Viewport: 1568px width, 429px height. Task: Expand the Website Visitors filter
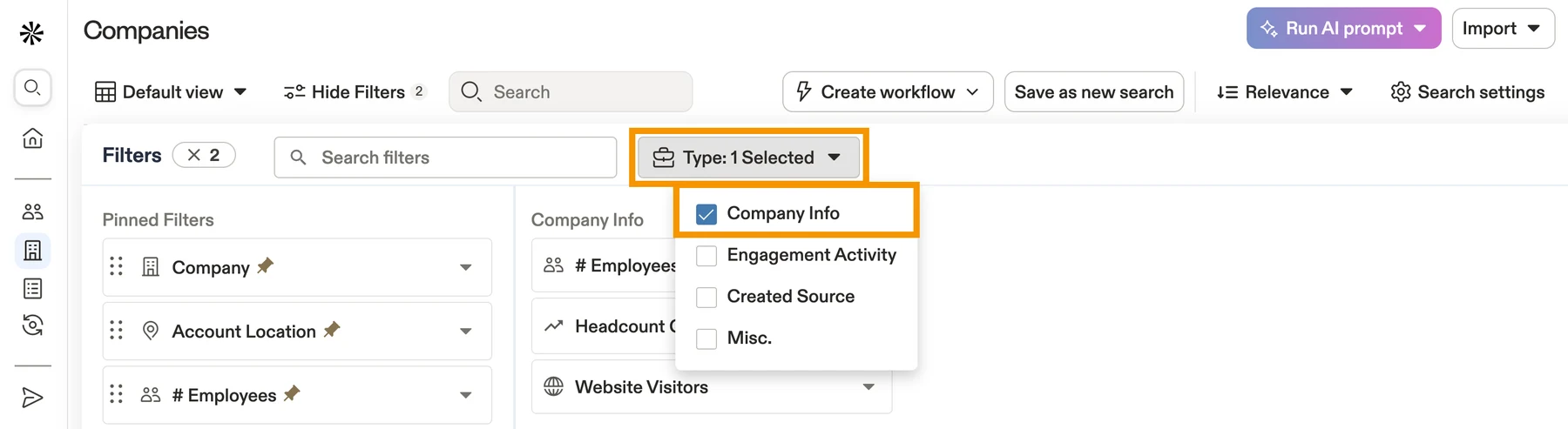[868, 386]
